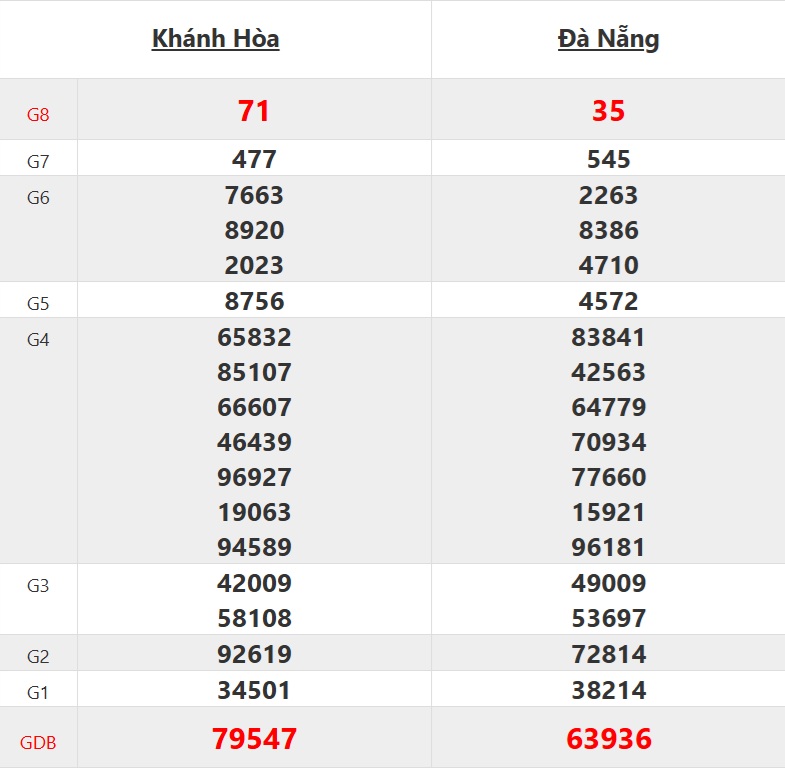Click Đà Nẵng G1 number 38214
The image size is (785, 768).
(x=608, y=690)
